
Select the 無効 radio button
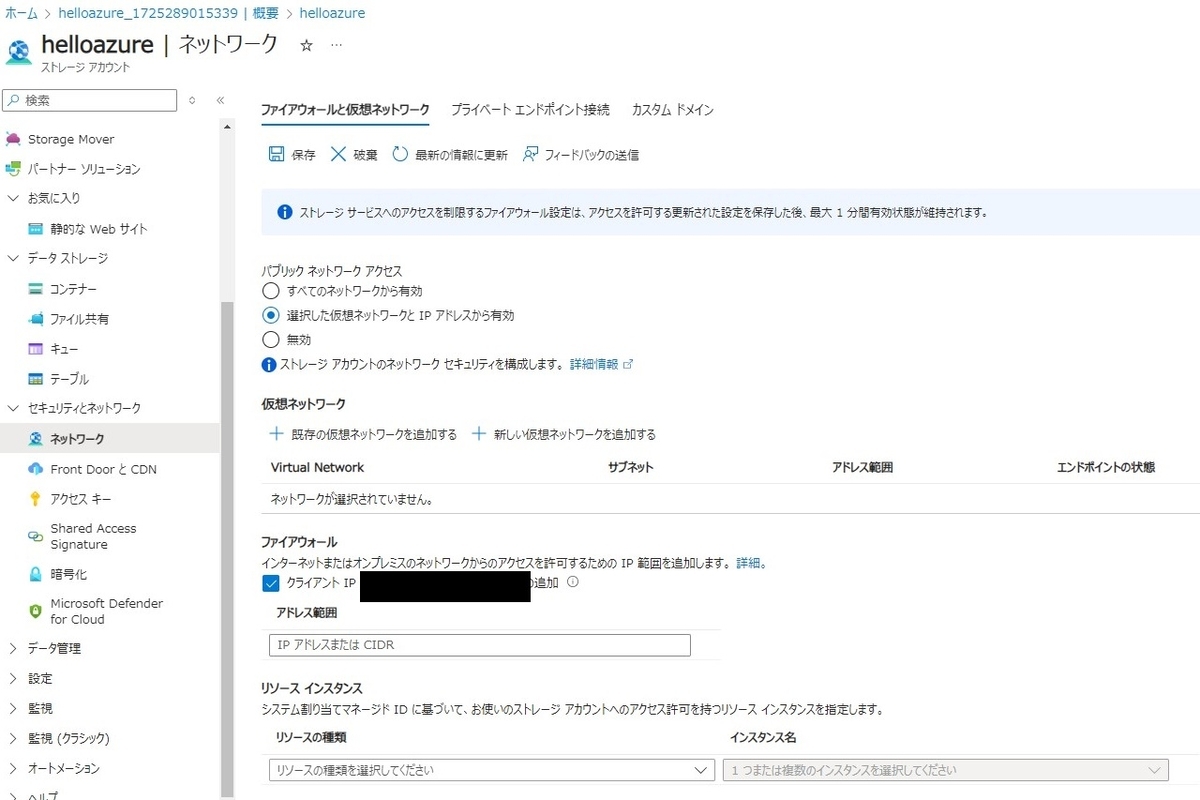(x=270, y=339)
